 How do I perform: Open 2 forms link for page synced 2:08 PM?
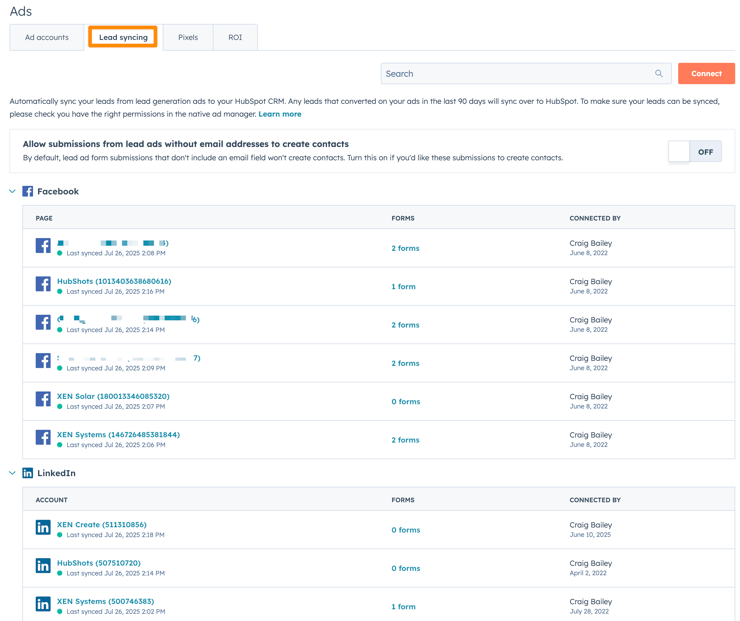click(405, 248)
